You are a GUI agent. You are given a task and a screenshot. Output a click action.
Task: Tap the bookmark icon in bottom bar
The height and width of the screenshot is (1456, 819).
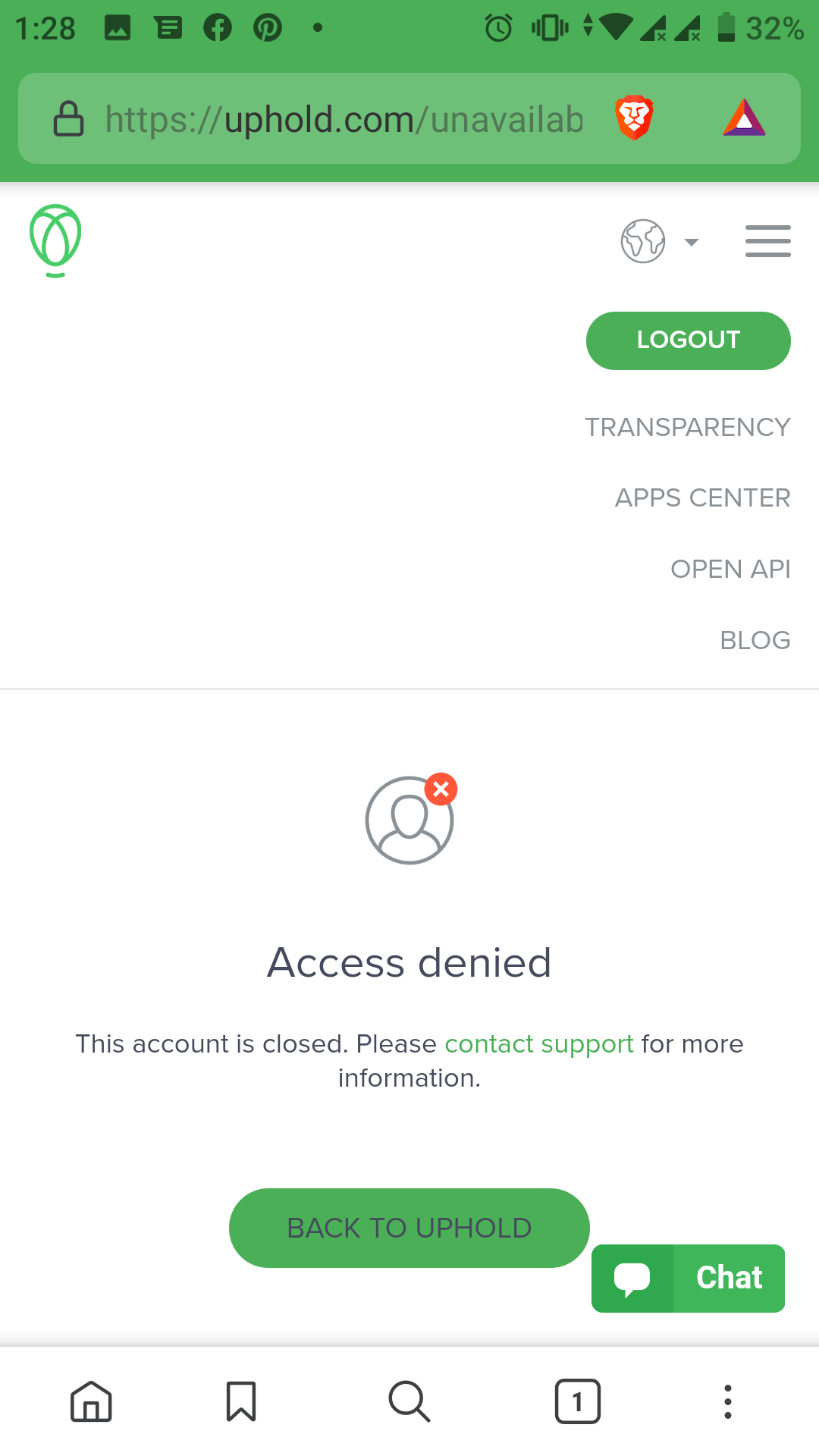(x=241, y=1401)
